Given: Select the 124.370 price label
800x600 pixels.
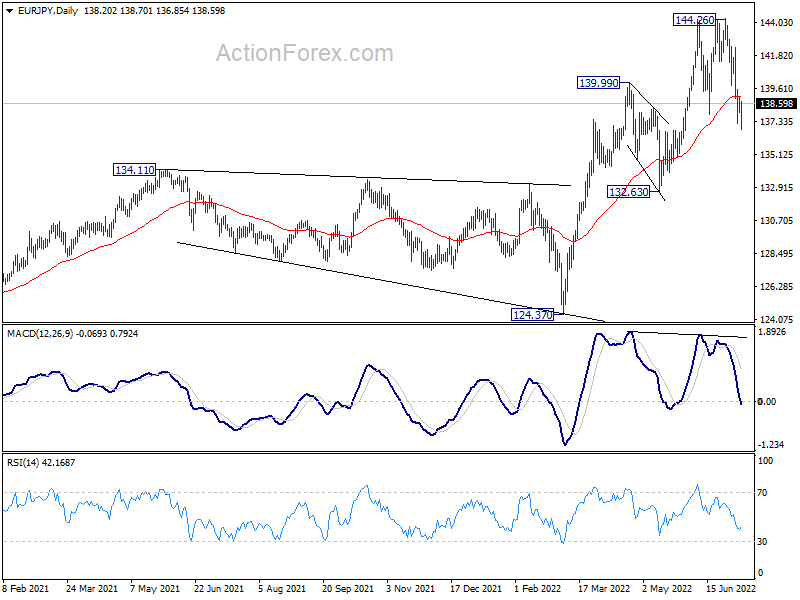Looking at the screenshot, I should 533,315.
